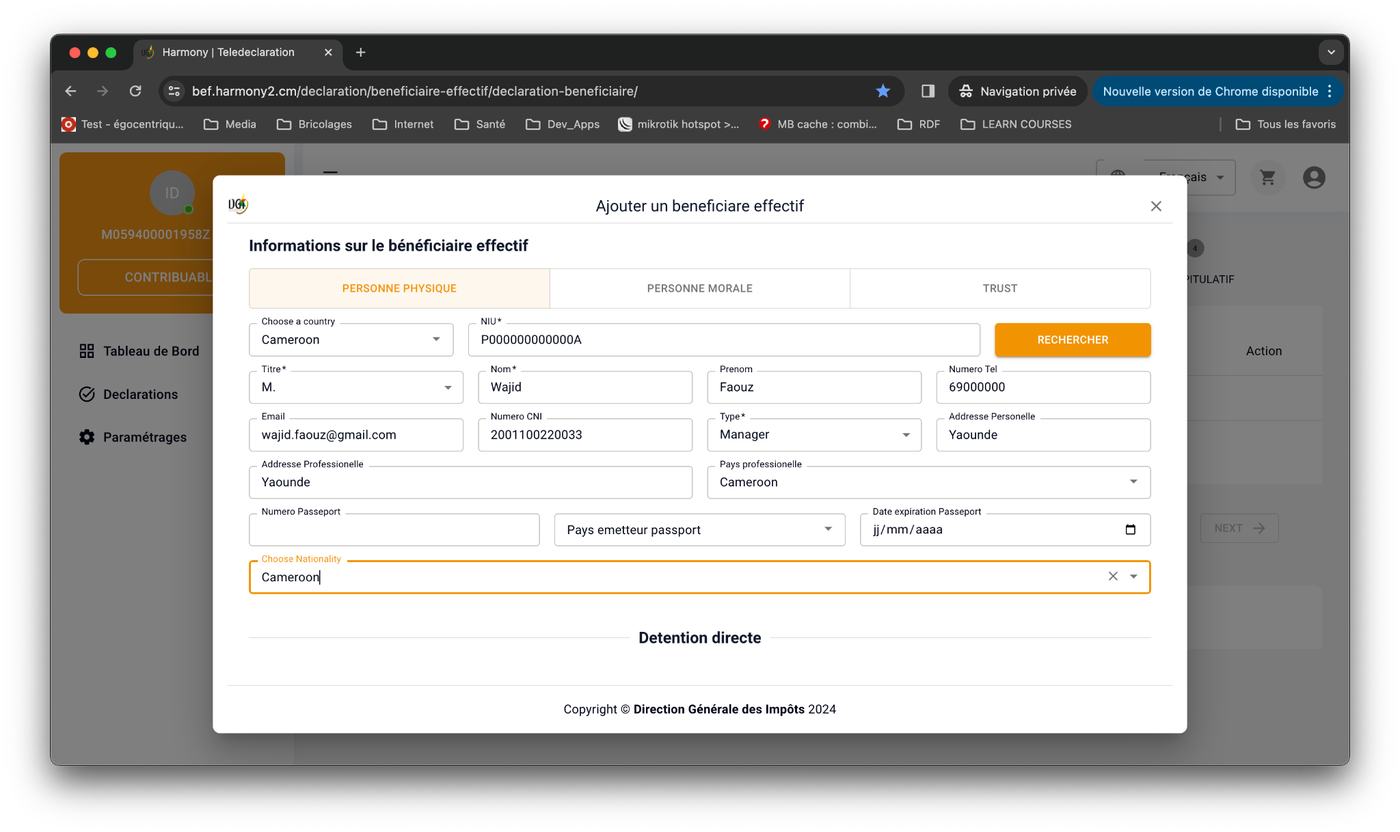Click the Prenom field containing Faouz

tap(814, 387)
